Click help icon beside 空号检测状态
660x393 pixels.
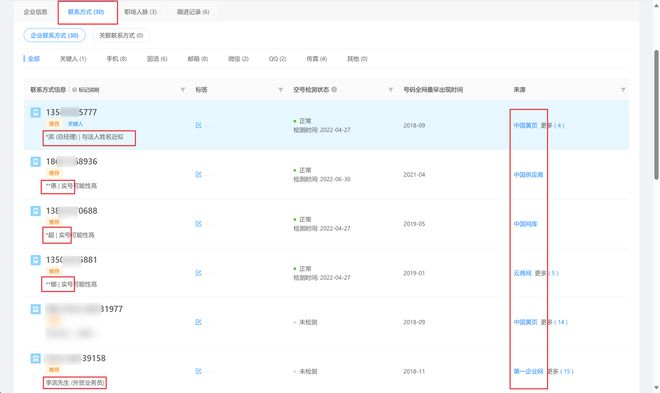[x=334, y=89]
